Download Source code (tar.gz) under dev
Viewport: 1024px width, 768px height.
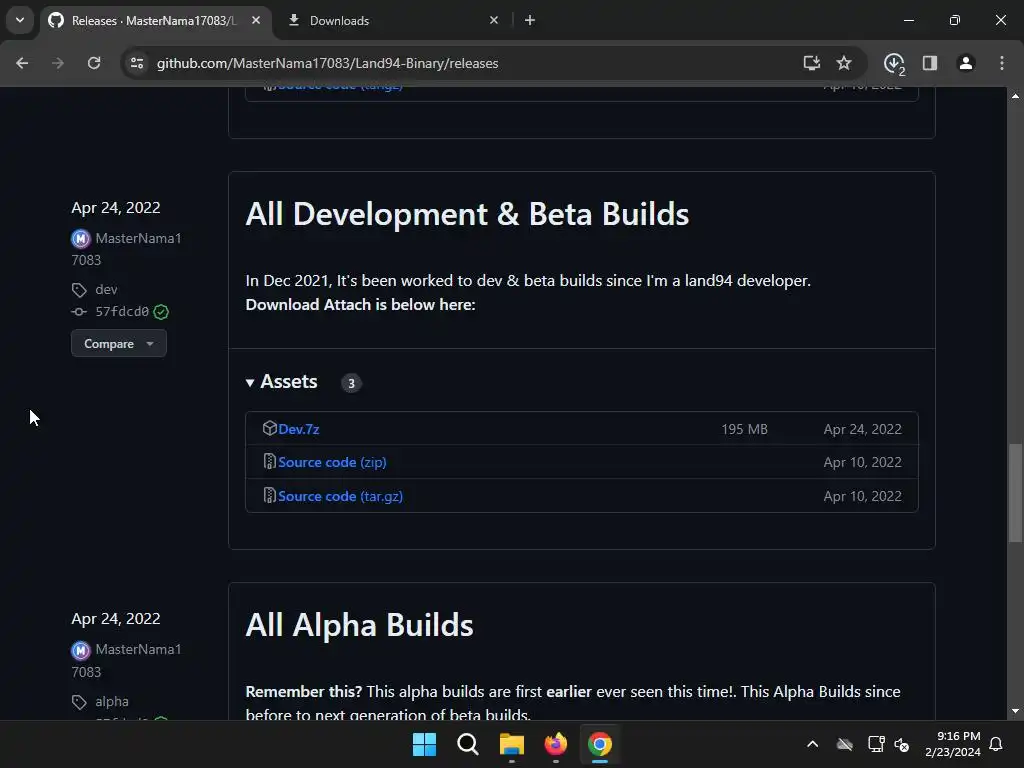tap(340, 496)
